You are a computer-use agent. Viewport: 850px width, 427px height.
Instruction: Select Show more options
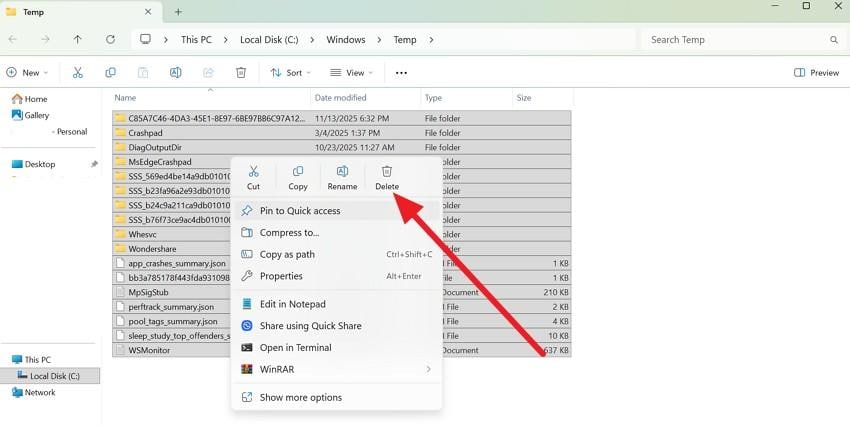click(x=337, y=397)
